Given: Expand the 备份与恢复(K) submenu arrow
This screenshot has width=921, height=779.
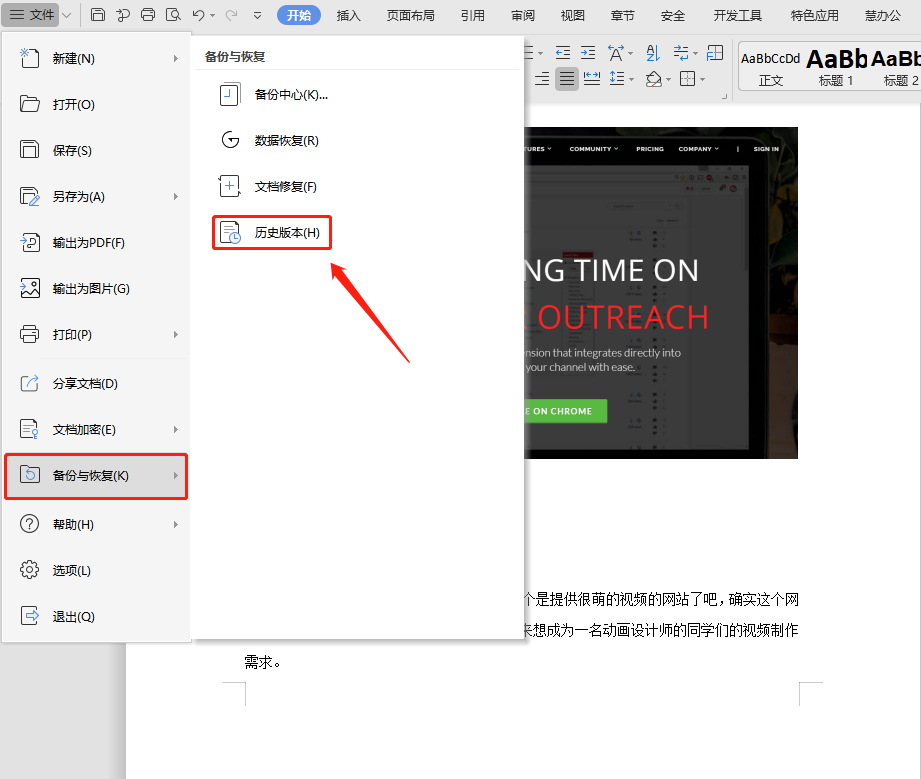Looking at the screenshot, I should tap(176, 475).
